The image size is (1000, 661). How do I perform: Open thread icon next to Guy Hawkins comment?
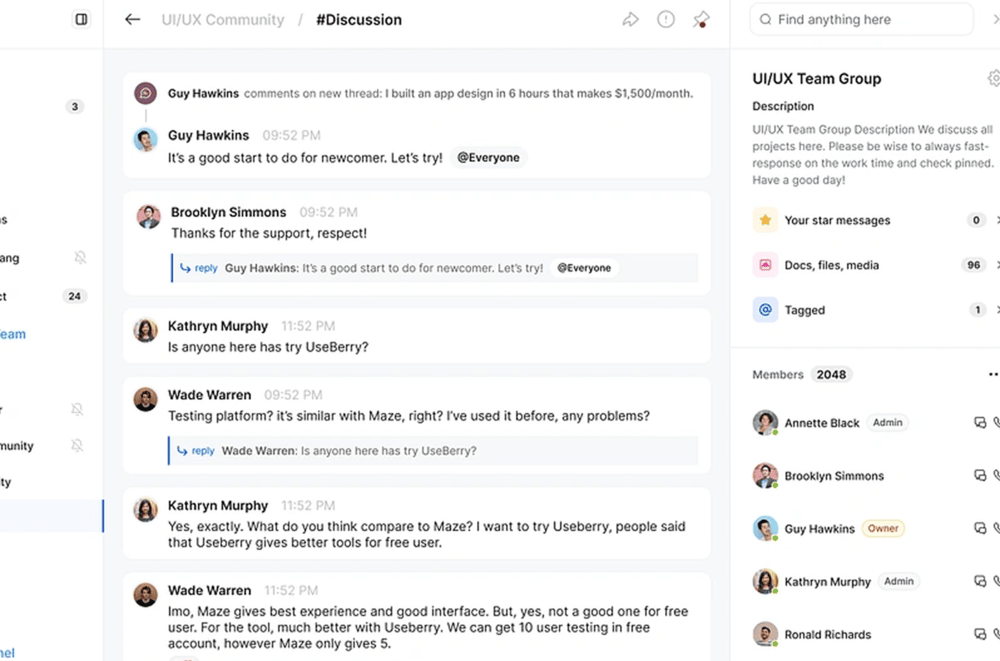tap(145, 93)
